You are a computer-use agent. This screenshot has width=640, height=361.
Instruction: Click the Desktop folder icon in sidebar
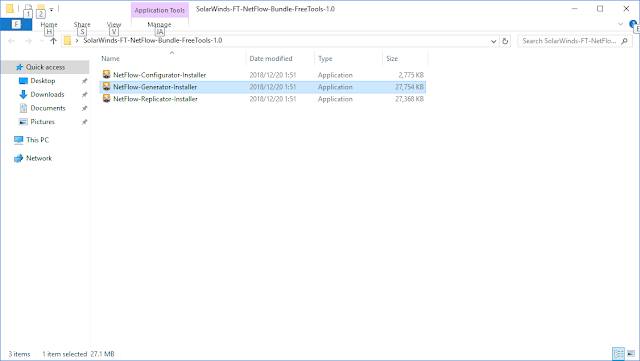tap(23, 81)
